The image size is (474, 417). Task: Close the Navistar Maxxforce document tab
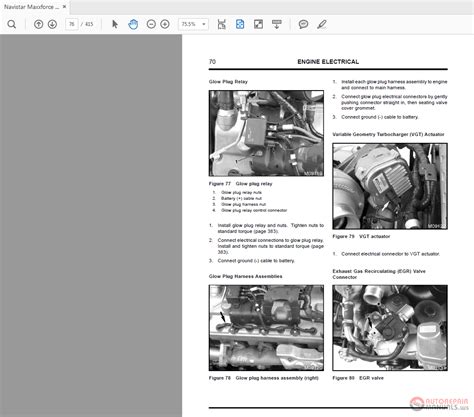(64, 7)
